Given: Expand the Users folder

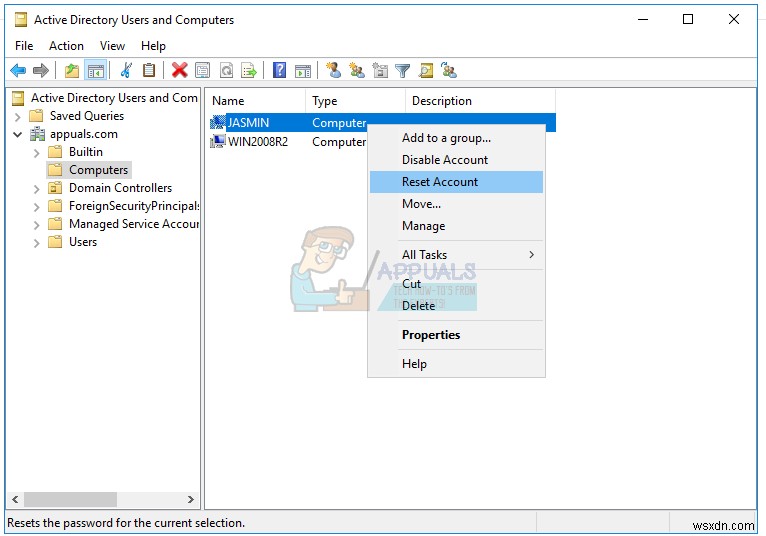Looking at the screenshot, I should (36, 243).
